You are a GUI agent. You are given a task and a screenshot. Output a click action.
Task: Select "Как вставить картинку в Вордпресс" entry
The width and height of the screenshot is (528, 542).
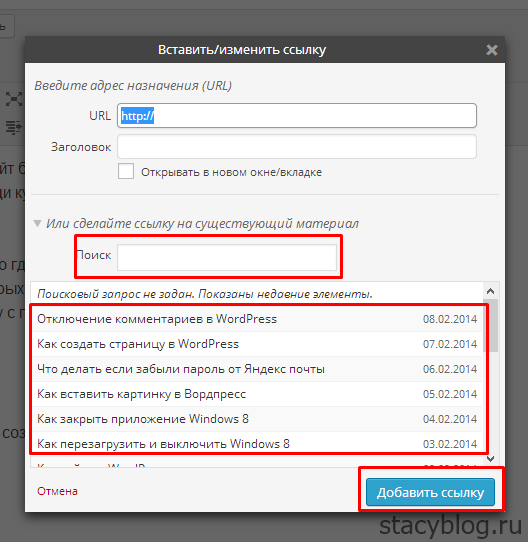click(x=257, y=394)
